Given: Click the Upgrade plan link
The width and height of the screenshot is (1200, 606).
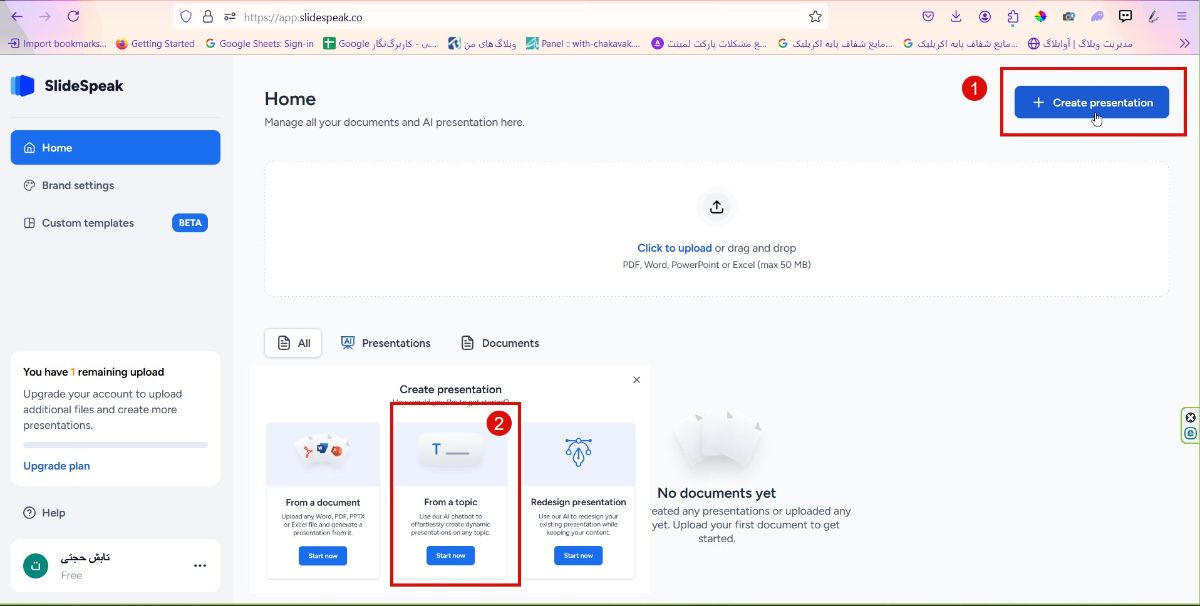Looking at the screenshot, I should click(57, 466).
